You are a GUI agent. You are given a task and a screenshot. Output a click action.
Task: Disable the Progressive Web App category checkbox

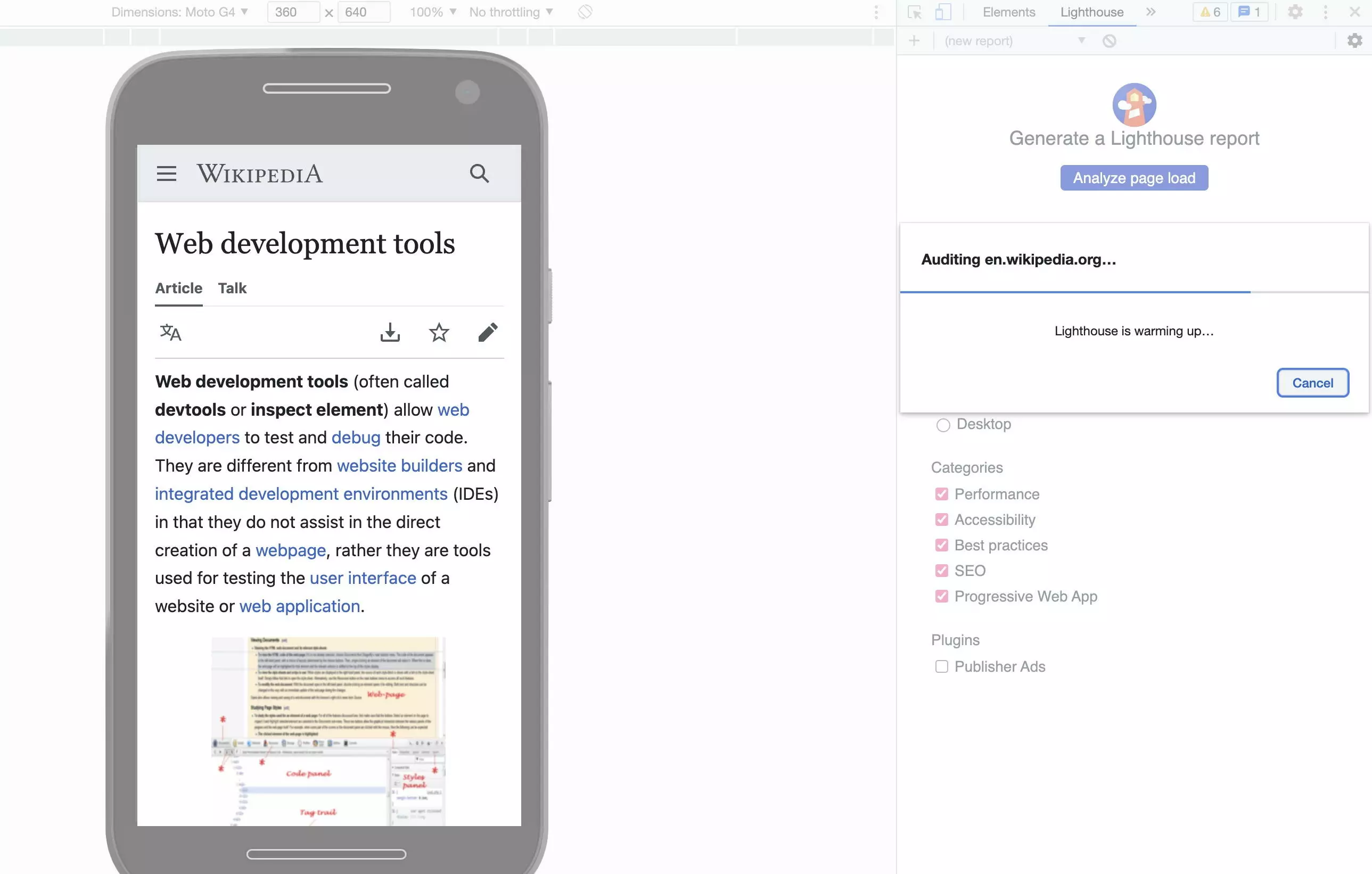[940, 596]
